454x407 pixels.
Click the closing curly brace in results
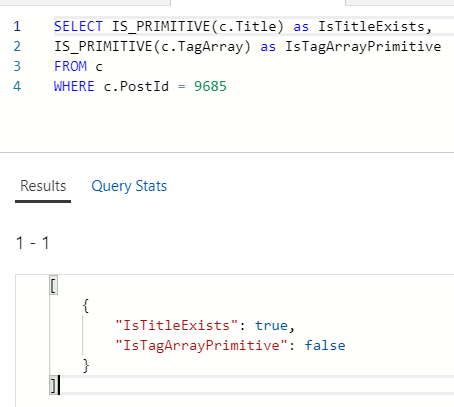coord(86,365)
